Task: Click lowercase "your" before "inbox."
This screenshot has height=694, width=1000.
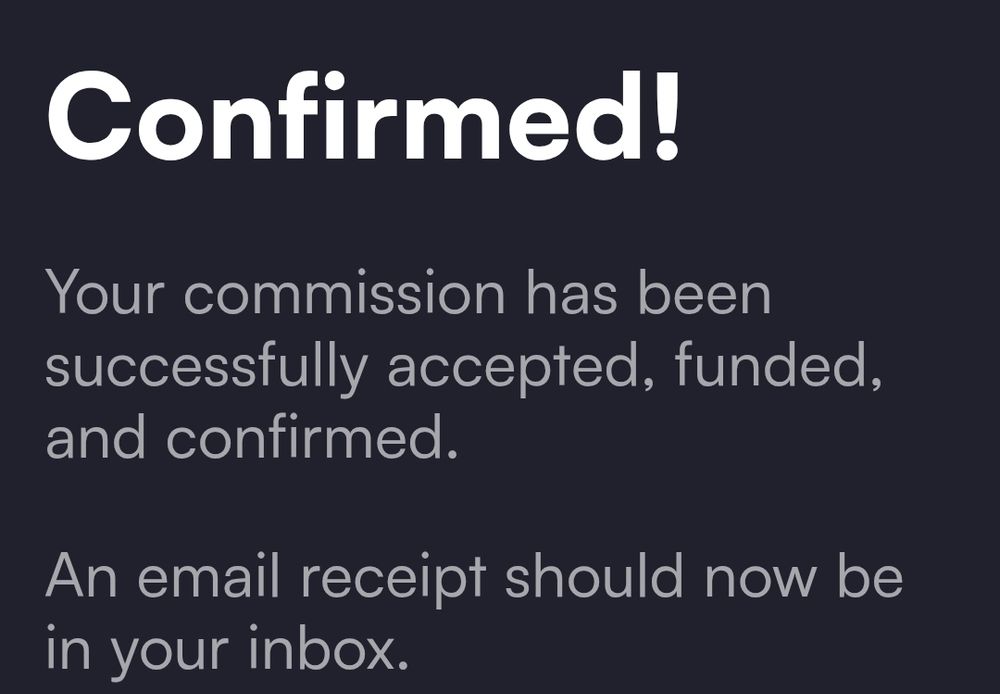Action: [168, 653]
